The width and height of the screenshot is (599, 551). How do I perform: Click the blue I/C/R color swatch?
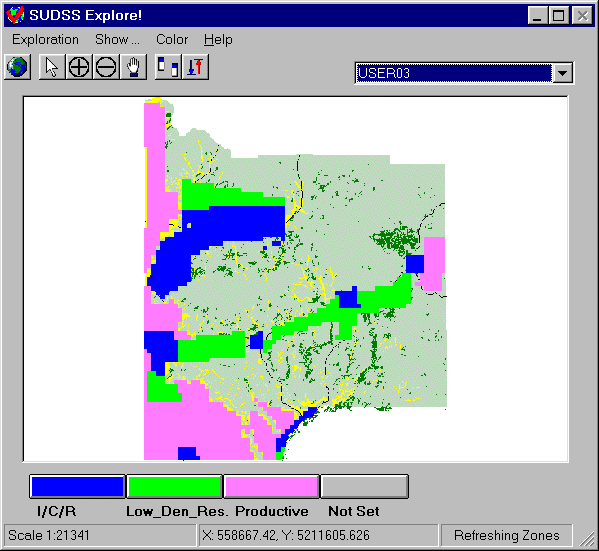coord(77,486)
